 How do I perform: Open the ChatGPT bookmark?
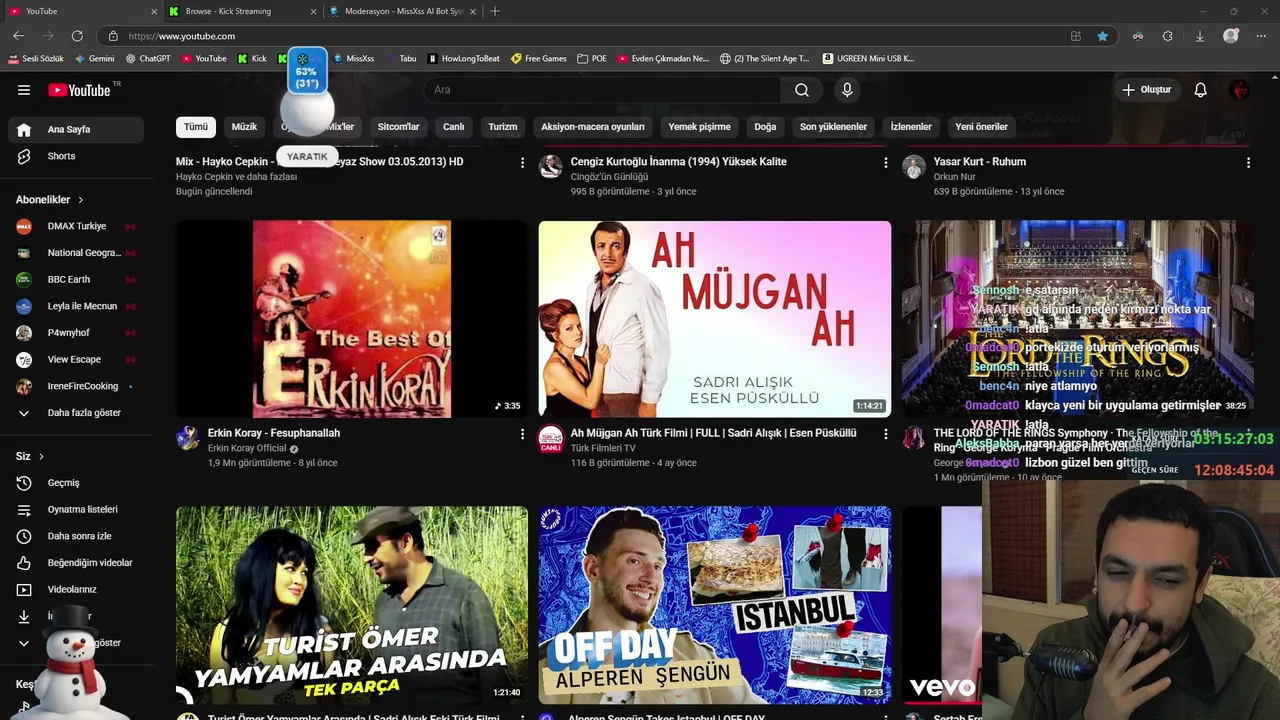[148, 59]
